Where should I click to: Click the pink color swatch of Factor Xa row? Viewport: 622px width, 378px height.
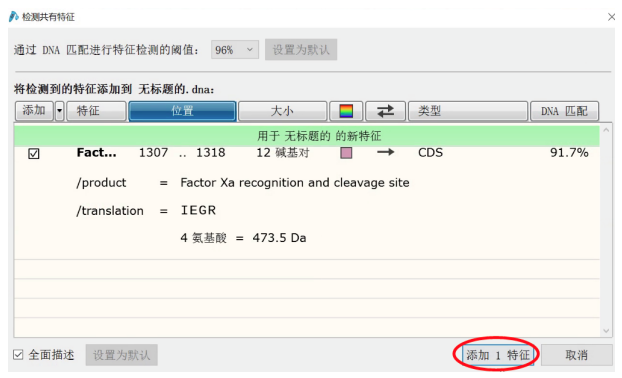pyautogui.click(x=346, y=153)
